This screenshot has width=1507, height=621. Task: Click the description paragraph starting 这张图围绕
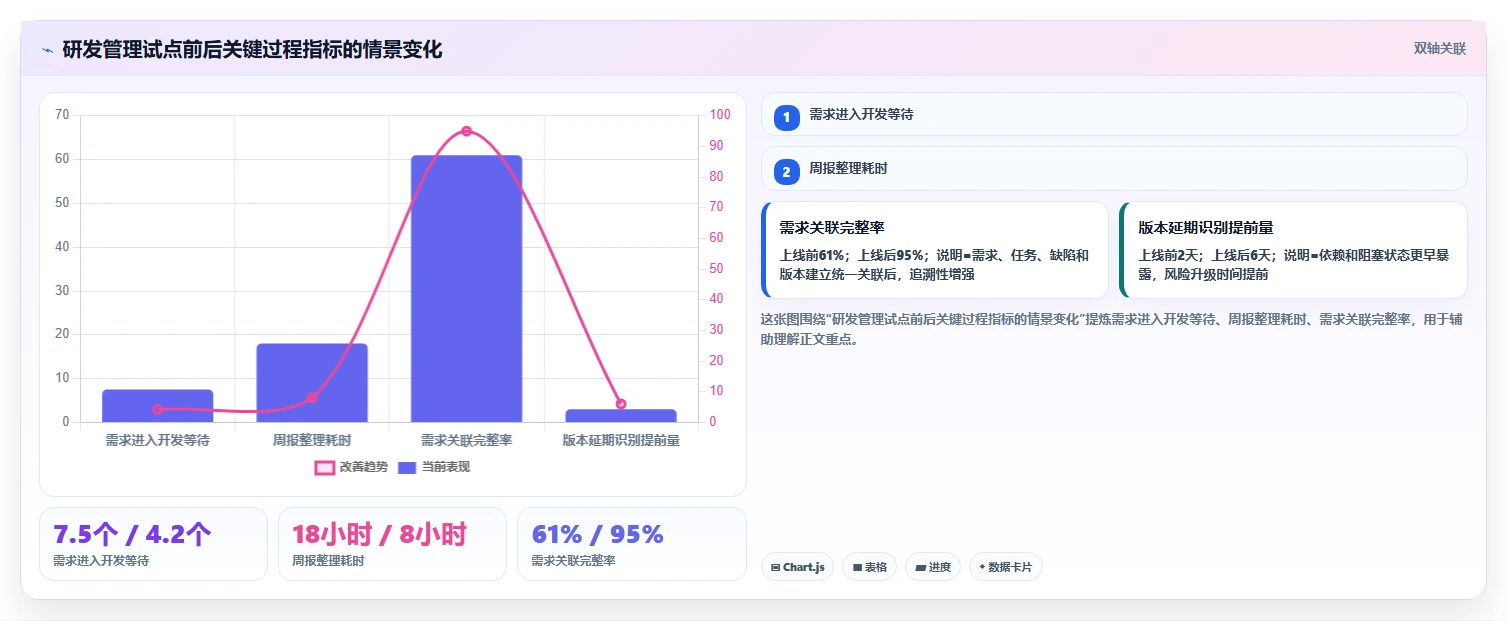(x=1111, y=329)
